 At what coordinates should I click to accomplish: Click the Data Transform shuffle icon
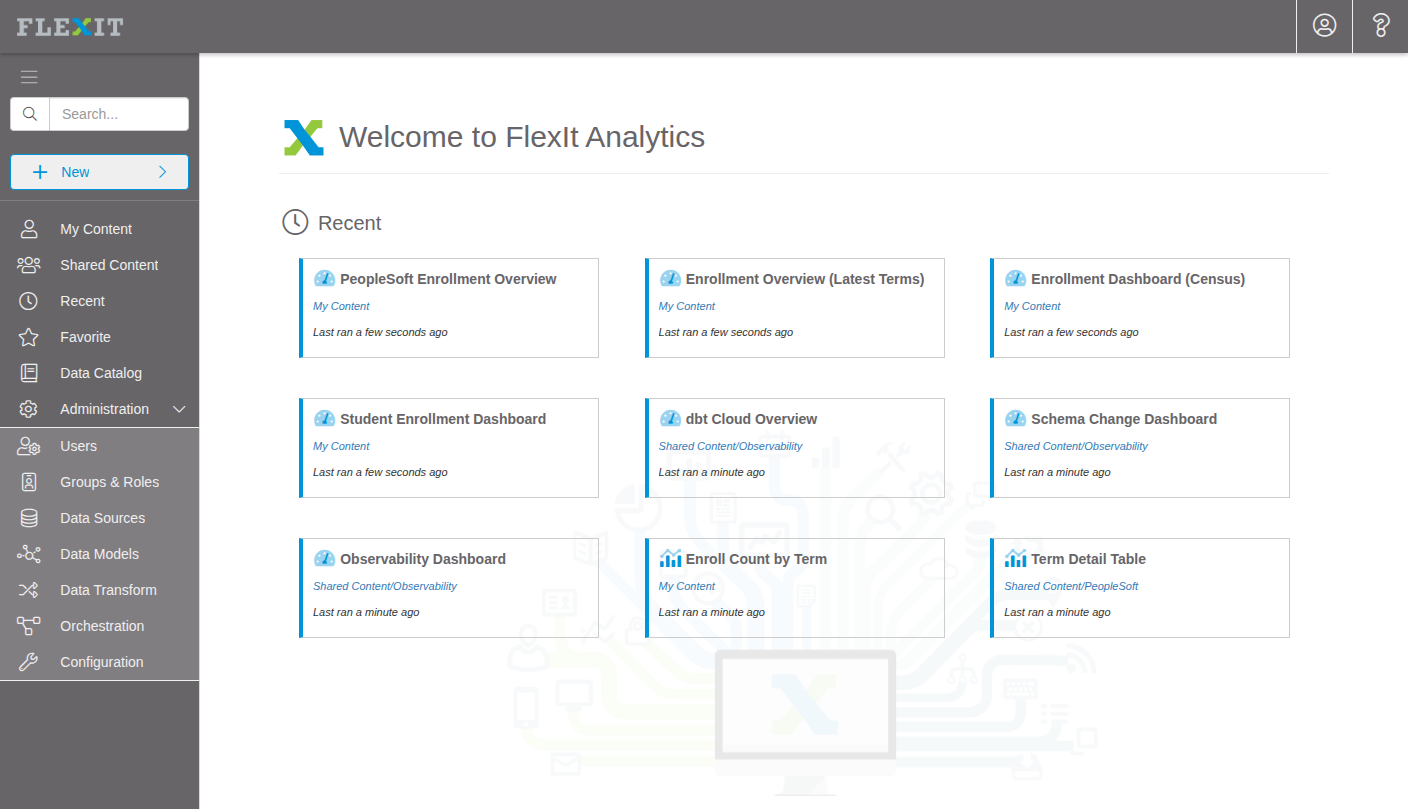tap(29, 590)
